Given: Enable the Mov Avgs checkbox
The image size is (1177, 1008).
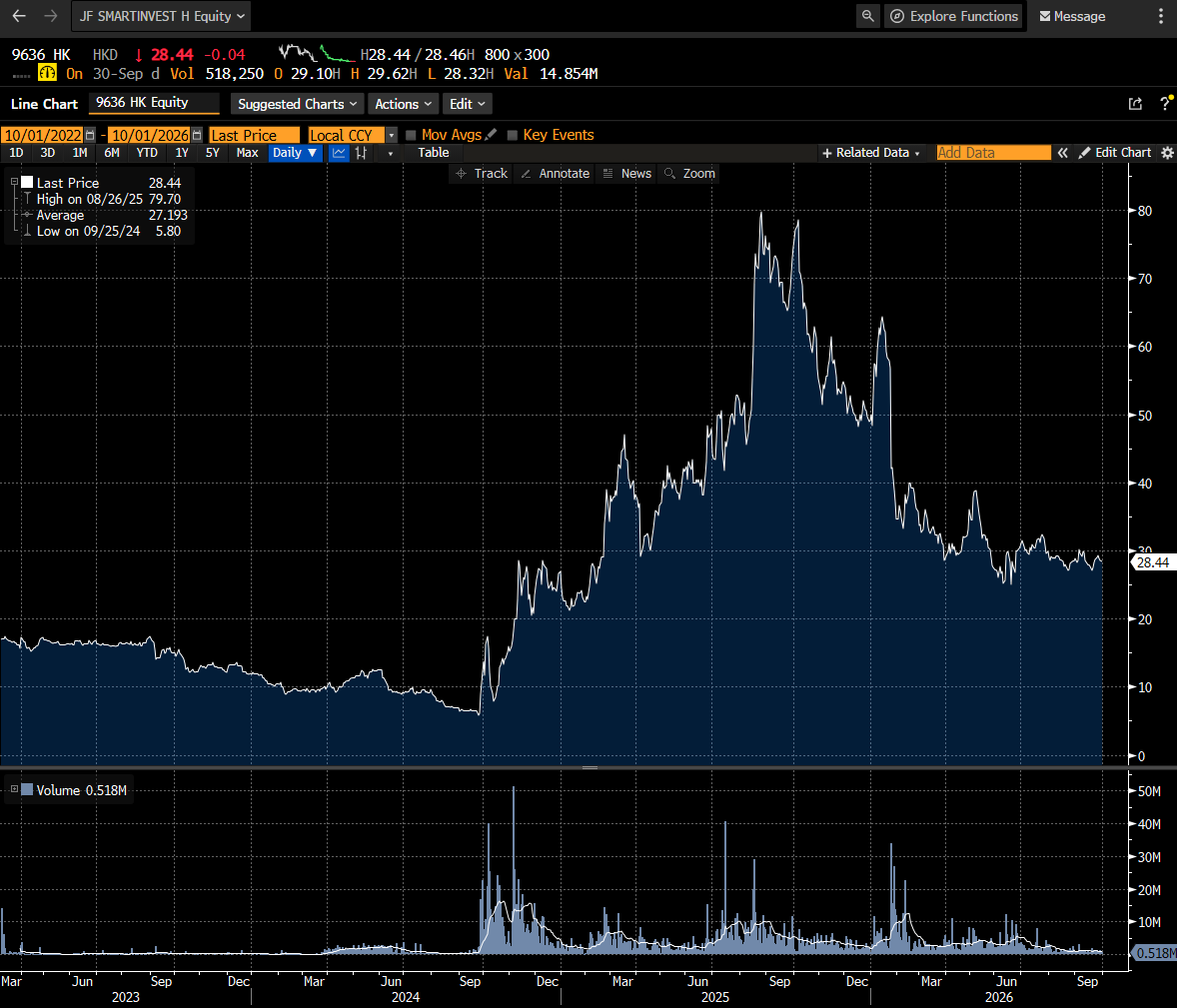Looking at the screenshot, I should pos(411,135).
